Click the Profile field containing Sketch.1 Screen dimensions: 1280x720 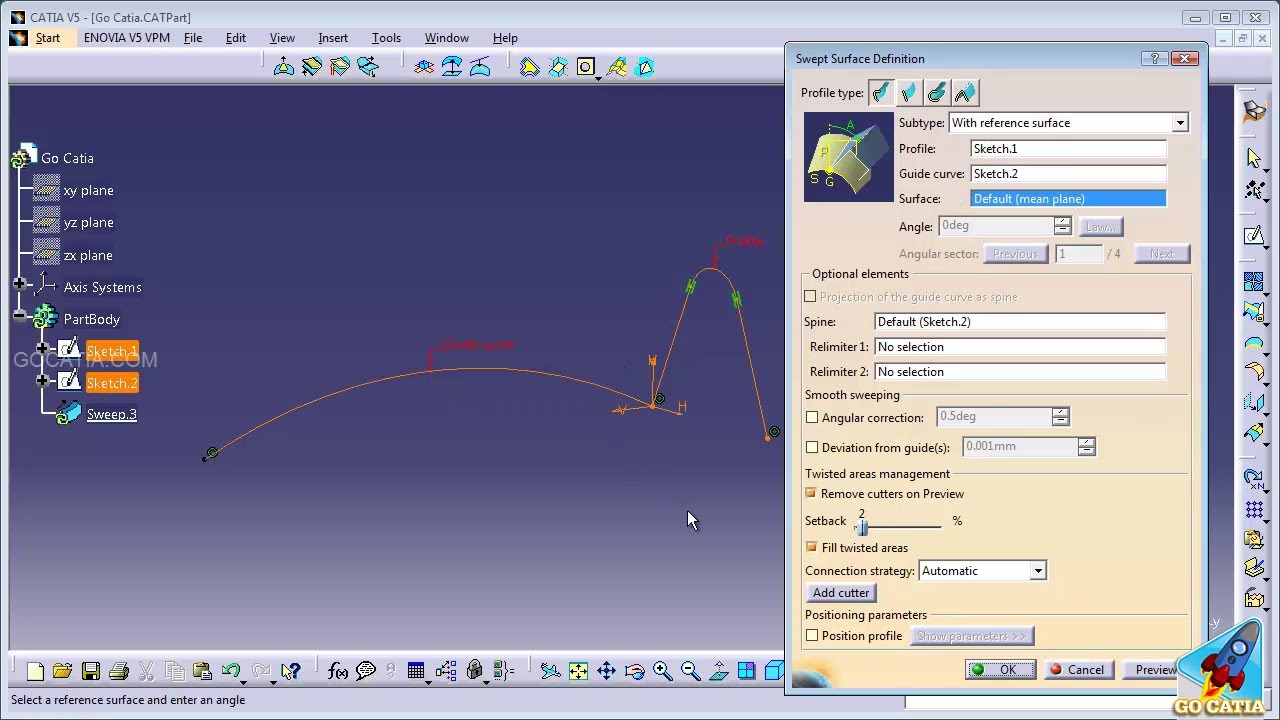tap(1068, 149)
